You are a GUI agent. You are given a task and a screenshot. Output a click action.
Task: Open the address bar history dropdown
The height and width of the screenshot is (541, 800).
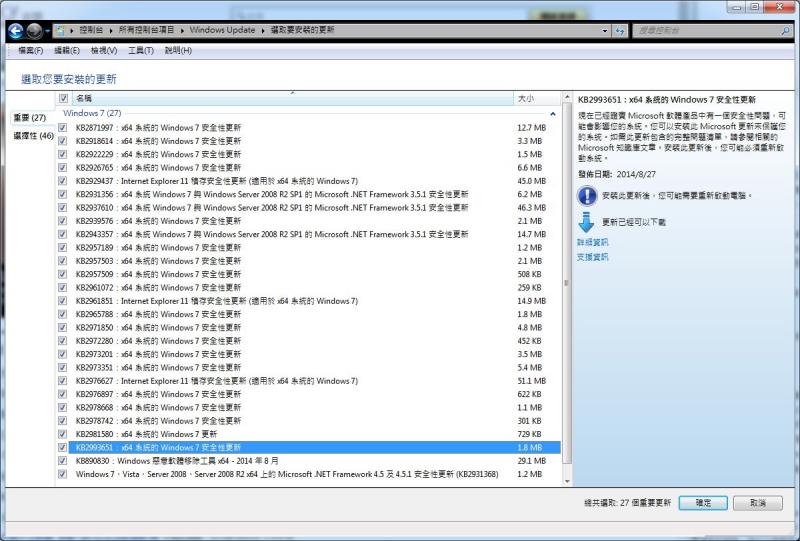[605, 31]
